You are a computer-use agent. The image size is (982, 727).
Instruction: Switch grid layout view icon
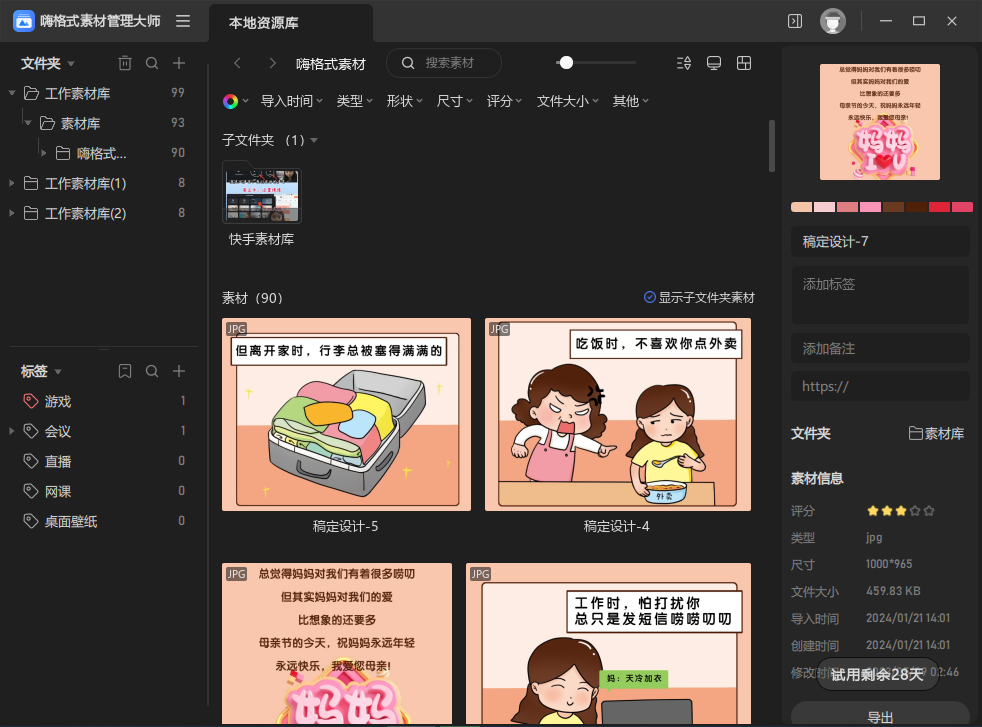pyautogui.click(x=744, y=63)
